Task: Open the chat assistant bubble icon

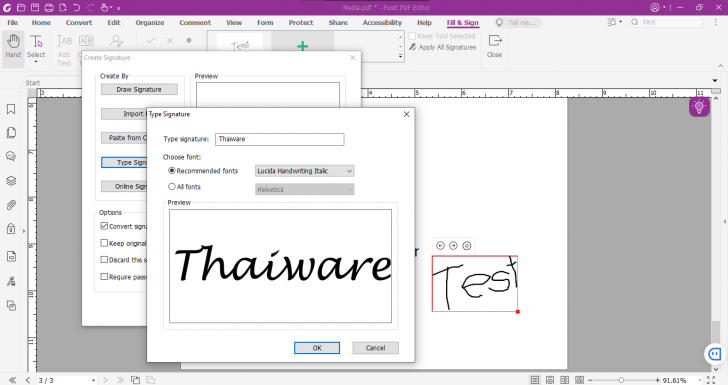Action: pyautogui.click(x=715, y=354)
